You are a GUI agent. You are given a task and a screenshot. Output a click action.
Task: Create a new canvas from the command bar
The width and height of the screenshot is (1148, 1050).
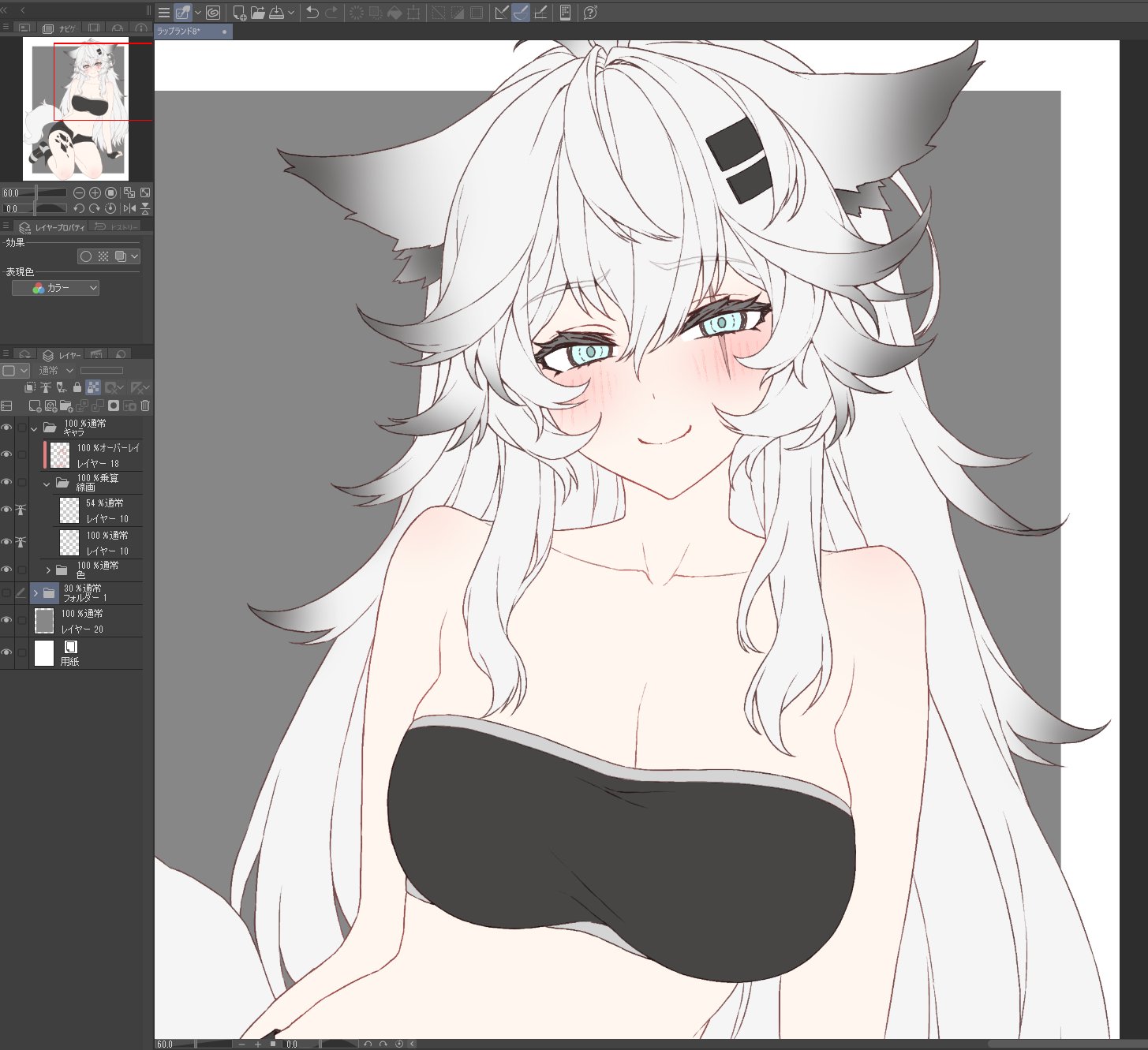click(x=238, y=13)
